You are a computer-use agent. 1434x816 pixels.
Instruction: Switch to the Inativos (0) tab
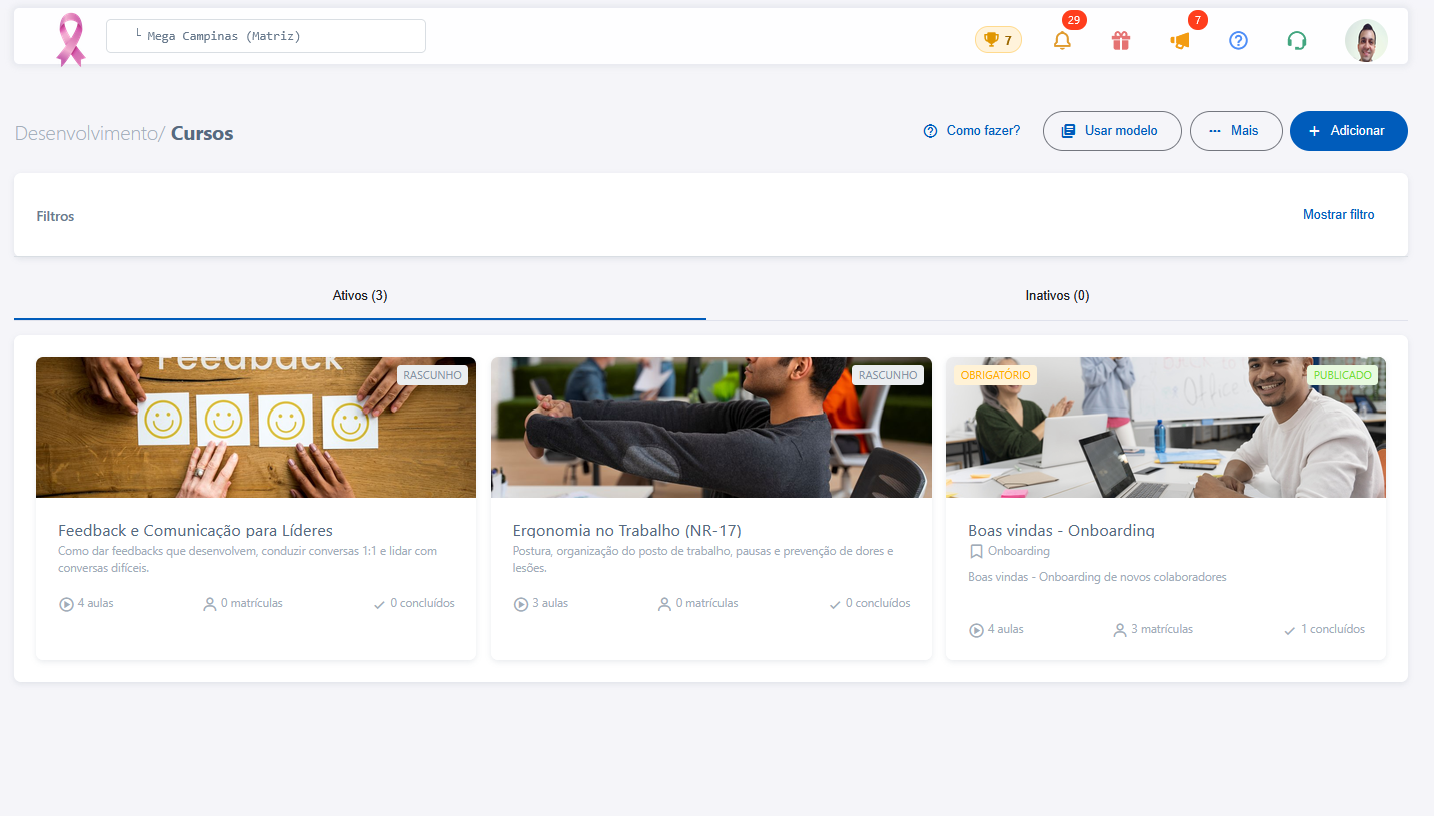(1057, 296)
